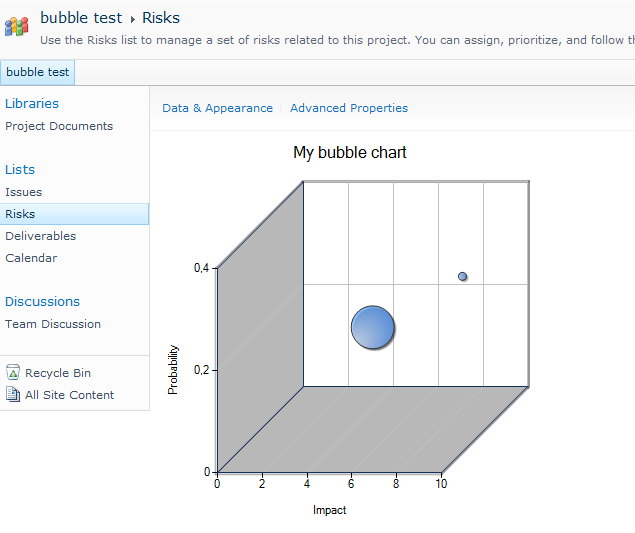Open the Advanced Properties link
The width and height of the screenshot is (635, 533).
pos(349,108)
